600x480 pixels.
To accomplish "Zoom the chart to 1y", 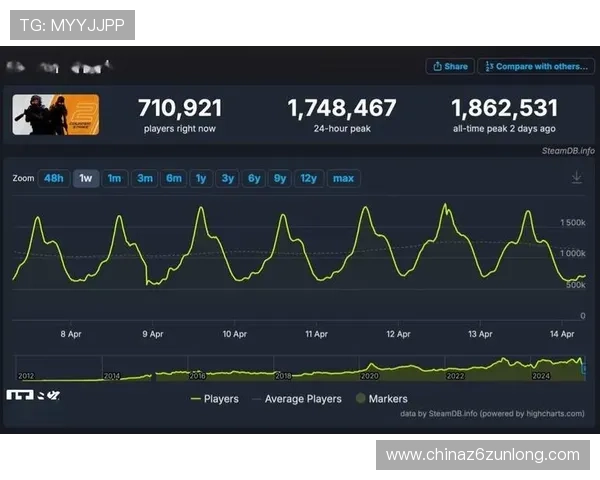I will point(201,178).
